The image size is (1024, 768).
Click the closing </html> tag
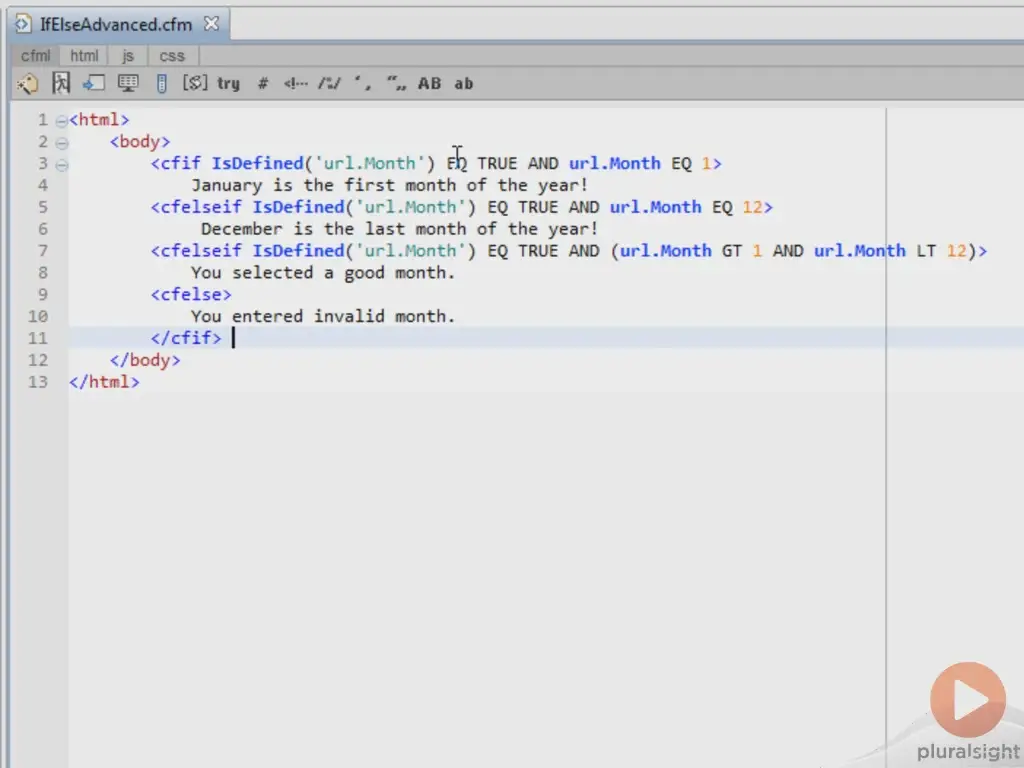coord(104,382)
